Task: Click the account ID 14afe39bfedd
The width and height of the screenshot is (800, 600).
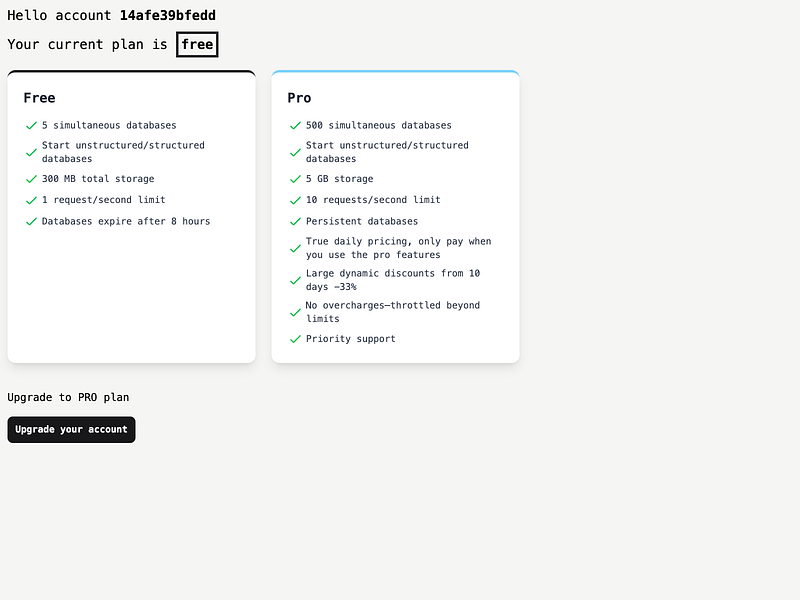Action: 167,16
